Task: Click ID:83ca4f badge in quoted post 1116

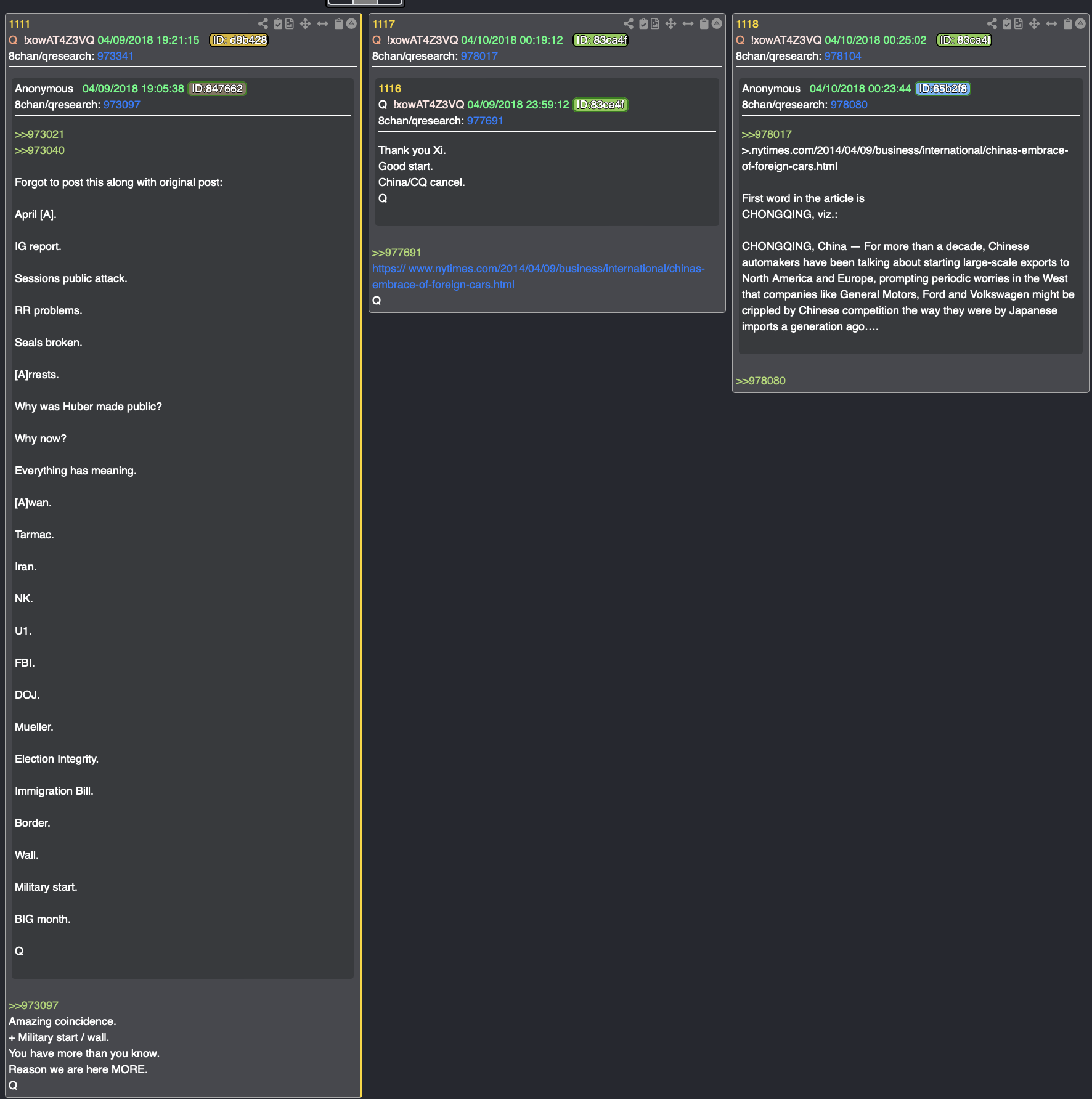Action: click(x=600, y=105)
